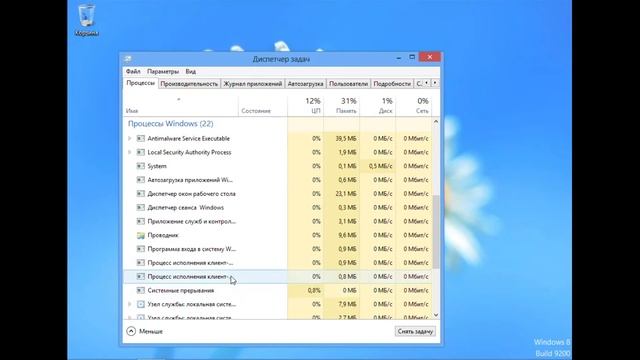Click the 23,1 МБ memory value
Viewport: 640px width, 360px height.
346,193
